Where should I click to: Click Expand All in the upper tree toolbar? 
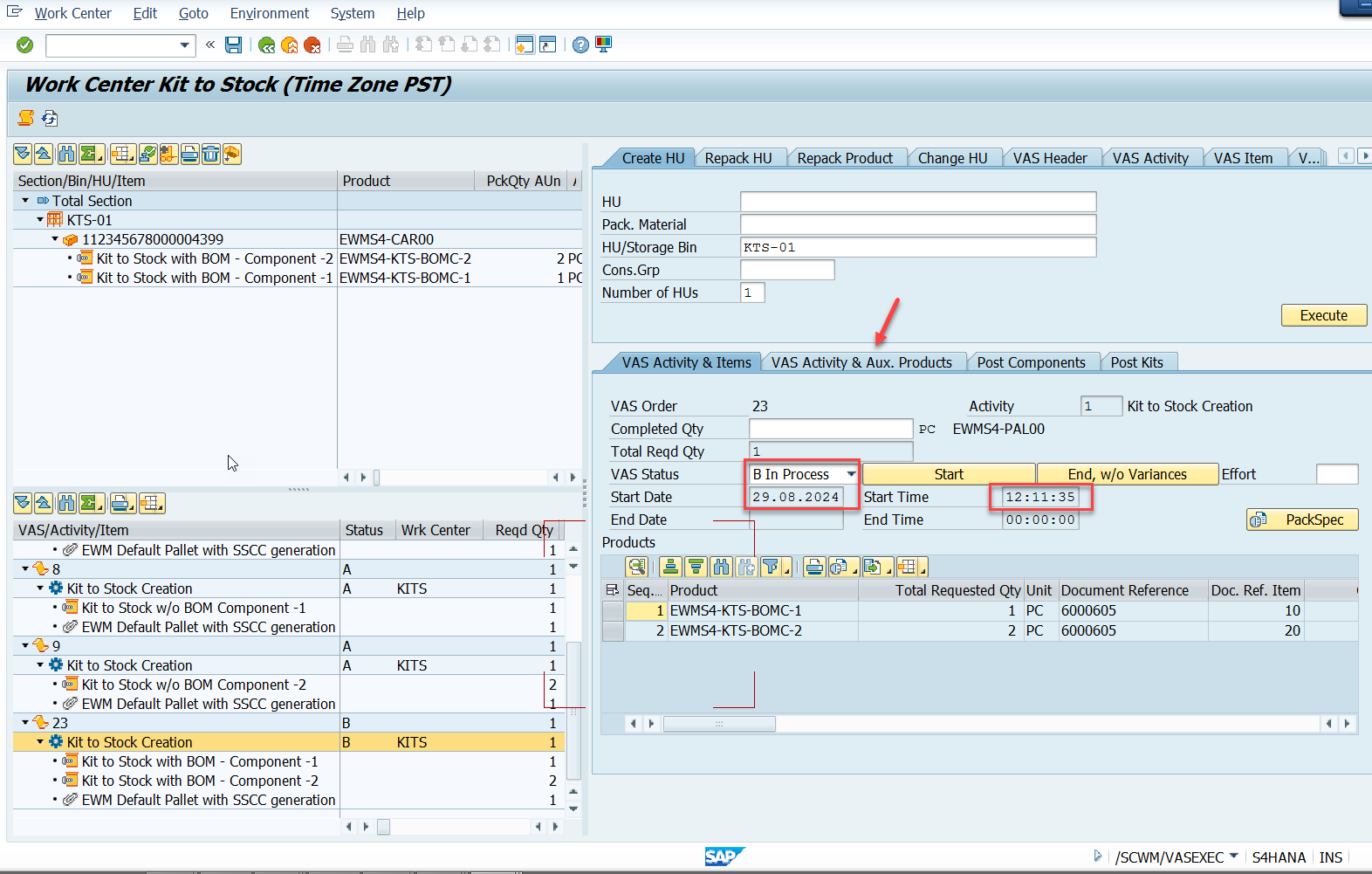tap(23, 155)
